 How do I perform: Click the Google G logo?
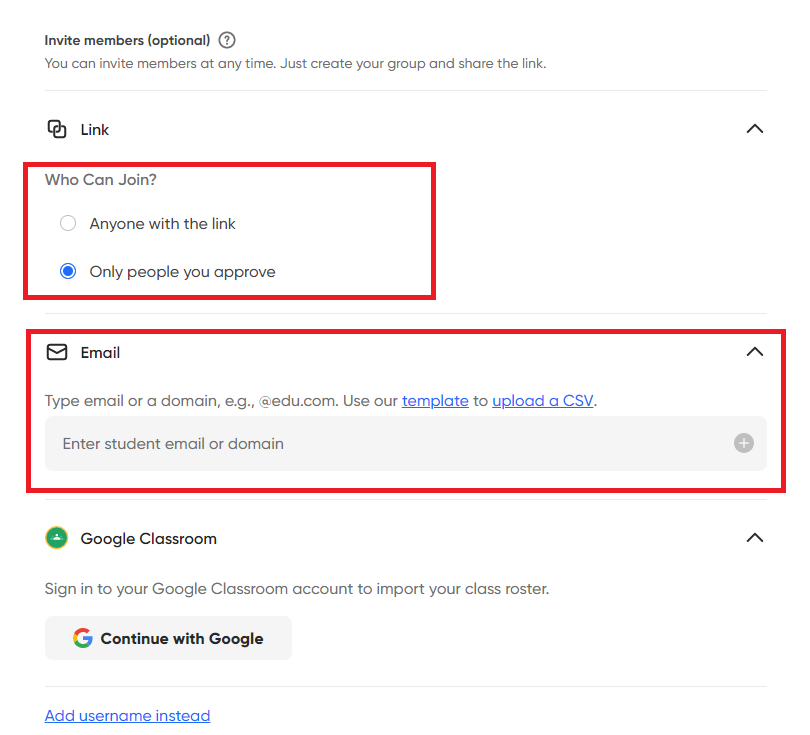[83, 638]
